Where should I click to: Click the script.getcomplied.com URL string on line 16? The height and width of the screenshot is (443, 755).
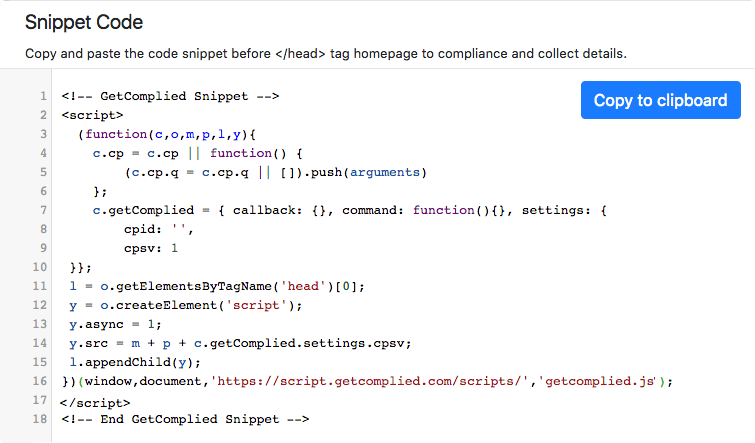370,381
